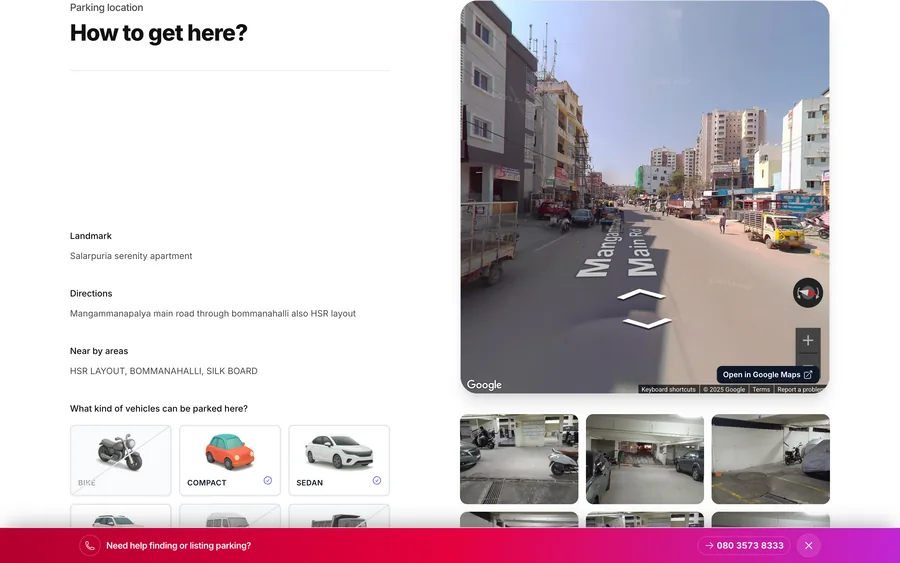This screenshot has height=563, width=900.
Task: Click the Street View compass control
Action: [x=808, y=293]
